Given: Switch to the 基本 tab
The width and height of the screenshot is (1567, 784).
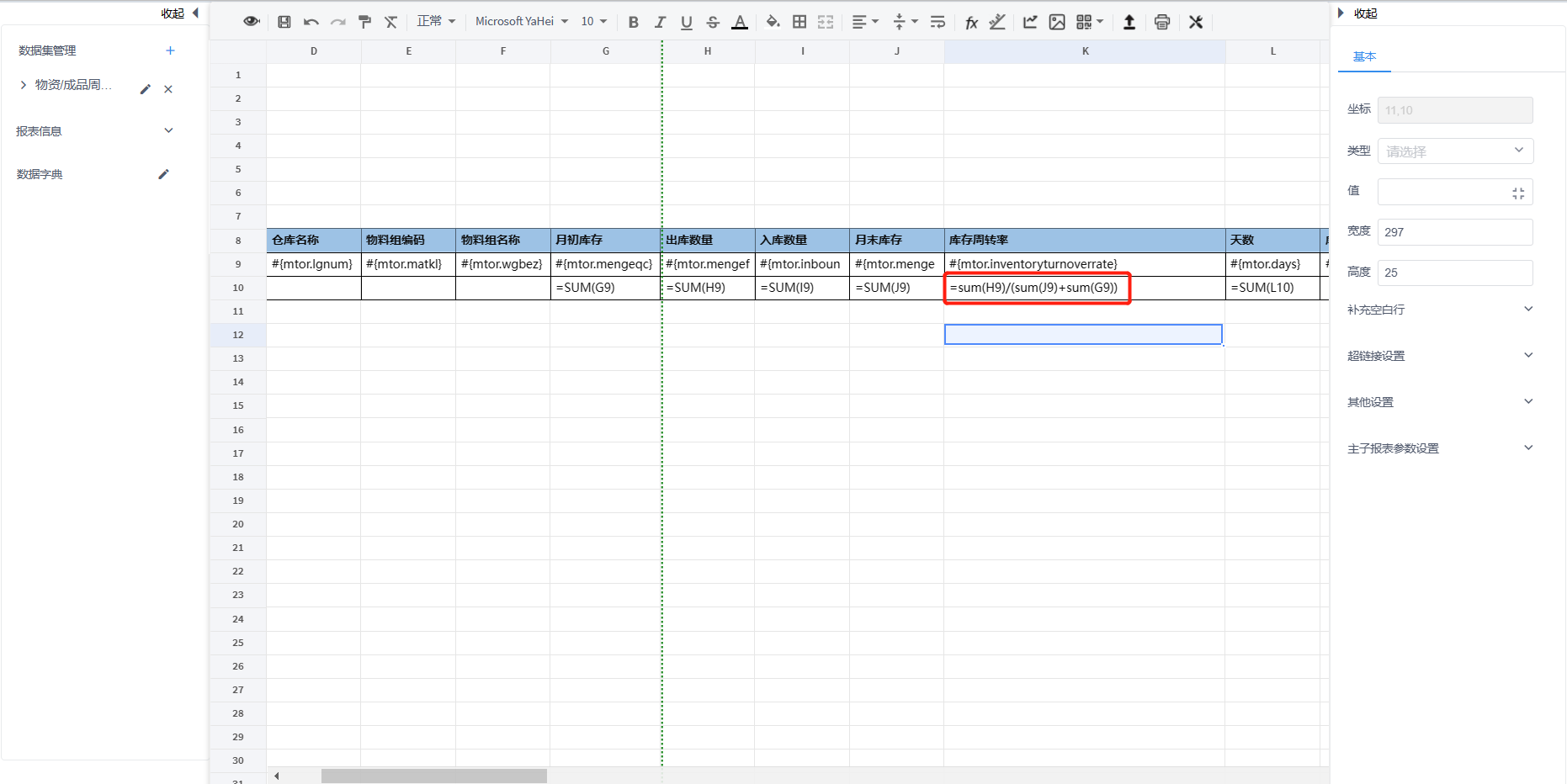Looking at the screenshot, I should tap(1364, 56).
